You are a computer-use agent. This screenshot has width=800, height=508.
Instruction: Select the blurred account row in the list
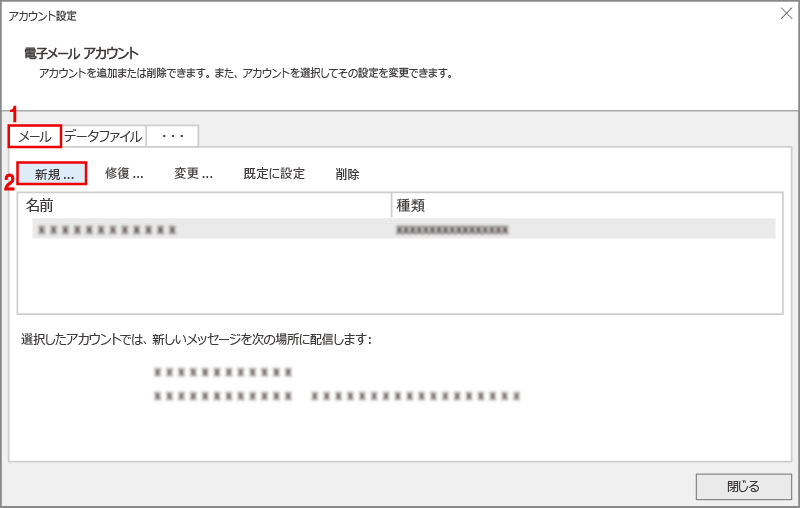click(x=404, y=229)
